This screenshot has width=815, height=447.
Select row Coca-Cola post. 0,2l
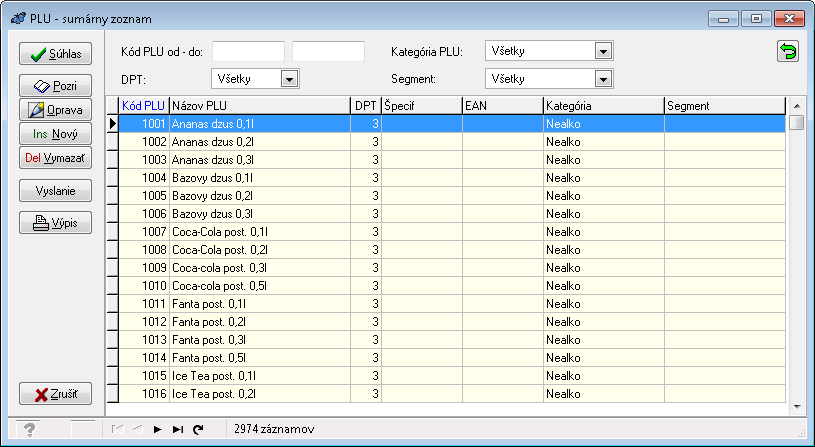click(x=452, y=250)
